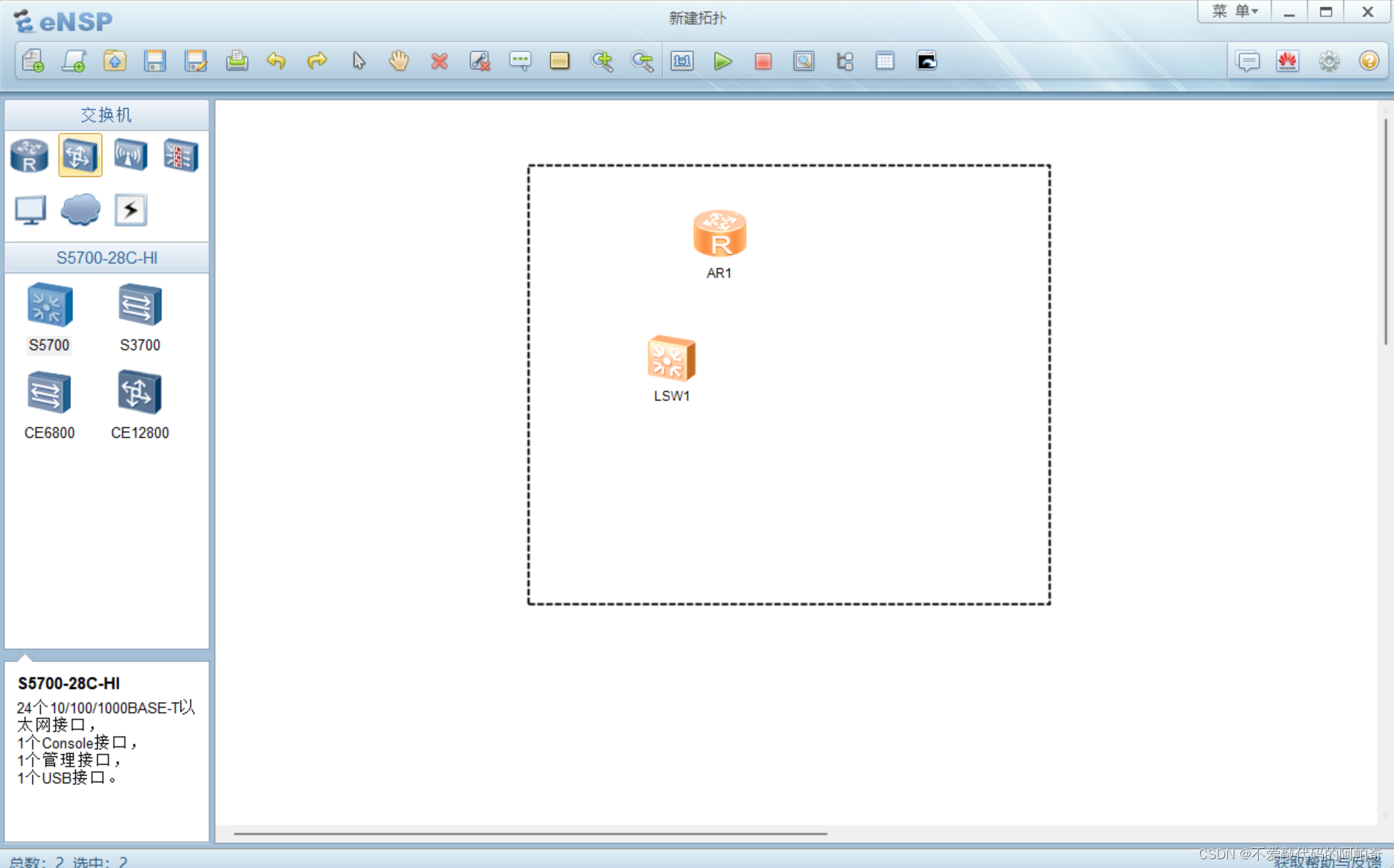Select the WLAN device category
Image resolution: width=1394 pixels, height=868 pixels.
130,155
